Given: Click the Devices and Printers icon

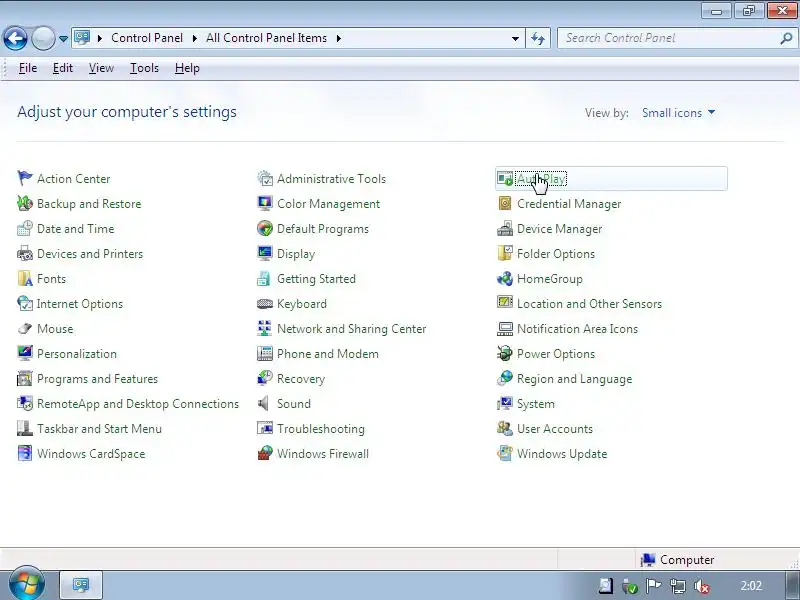Looking at the screenshot, I should point(24,253).
